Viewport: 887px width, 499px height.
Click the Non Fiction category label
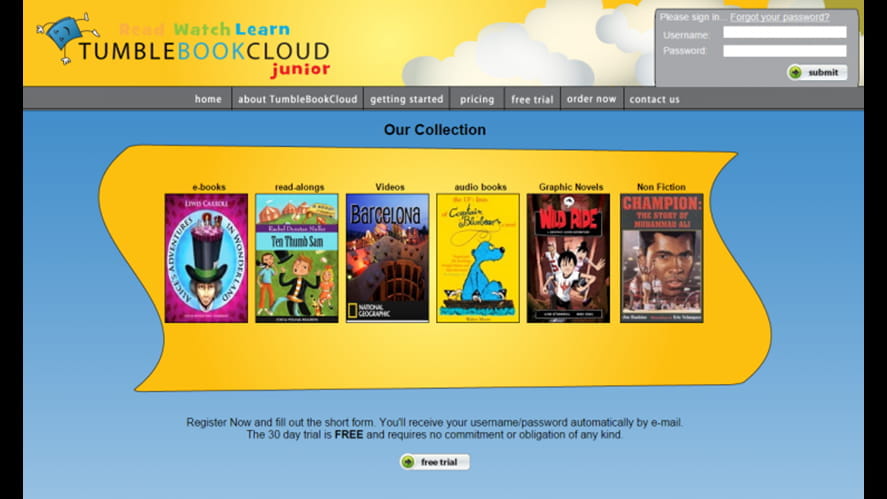(x=661, y=187)
